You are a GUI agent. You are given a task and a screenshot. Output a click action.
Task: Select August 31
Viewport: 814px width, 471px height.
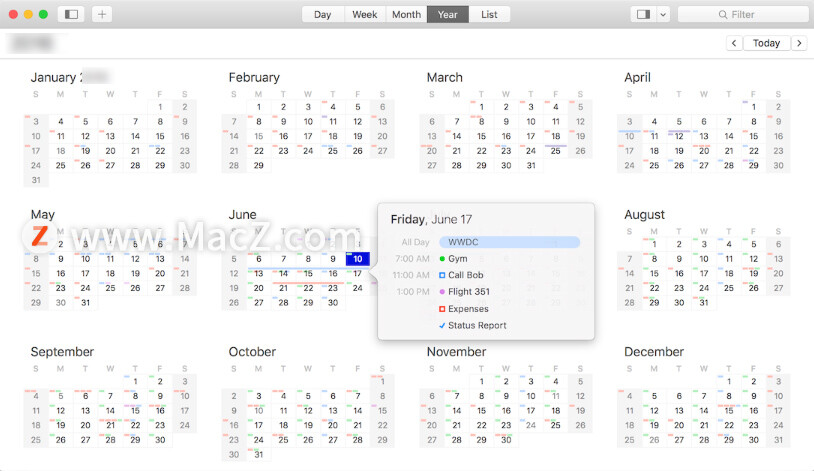(703, 302)
